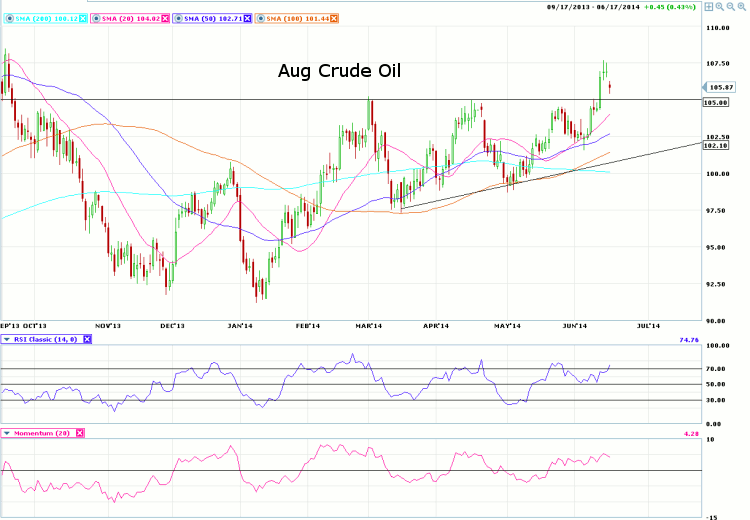Image resolution: width=750 pixels, height=520 pixels.
Task: Collapse the Momentum panel arrow
Action: pyautogui.click(x=6, y=432)
